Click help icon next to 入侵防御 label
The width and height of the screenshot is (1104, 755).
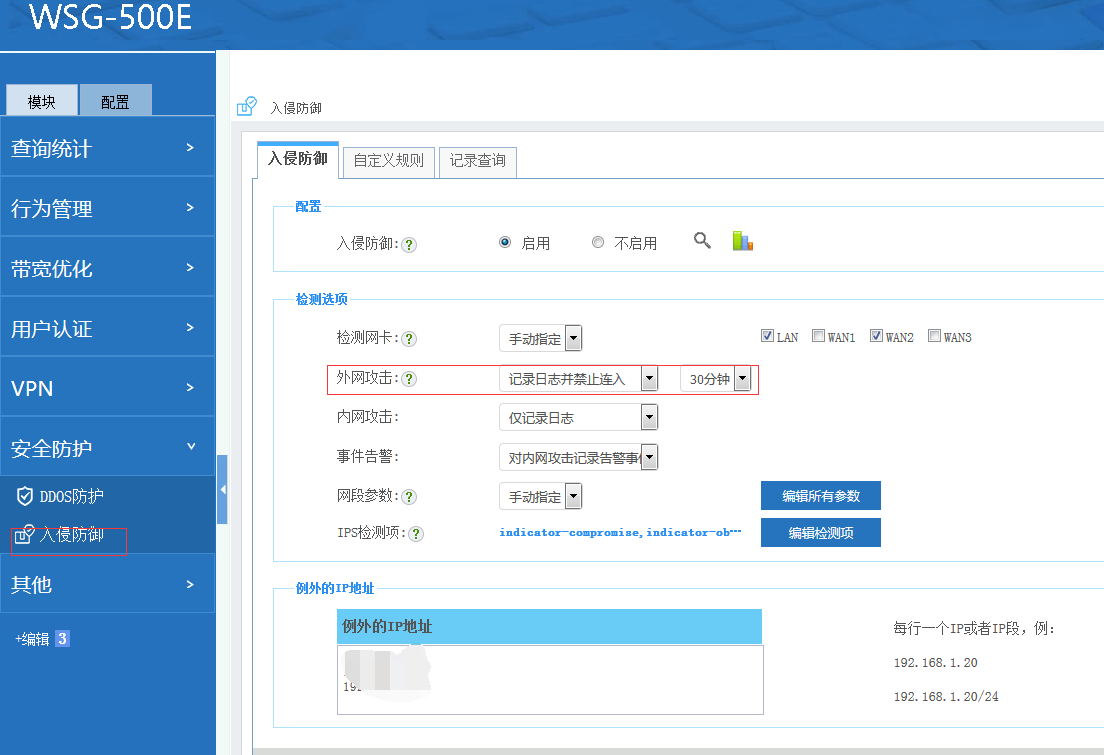[x=409, y=244]
